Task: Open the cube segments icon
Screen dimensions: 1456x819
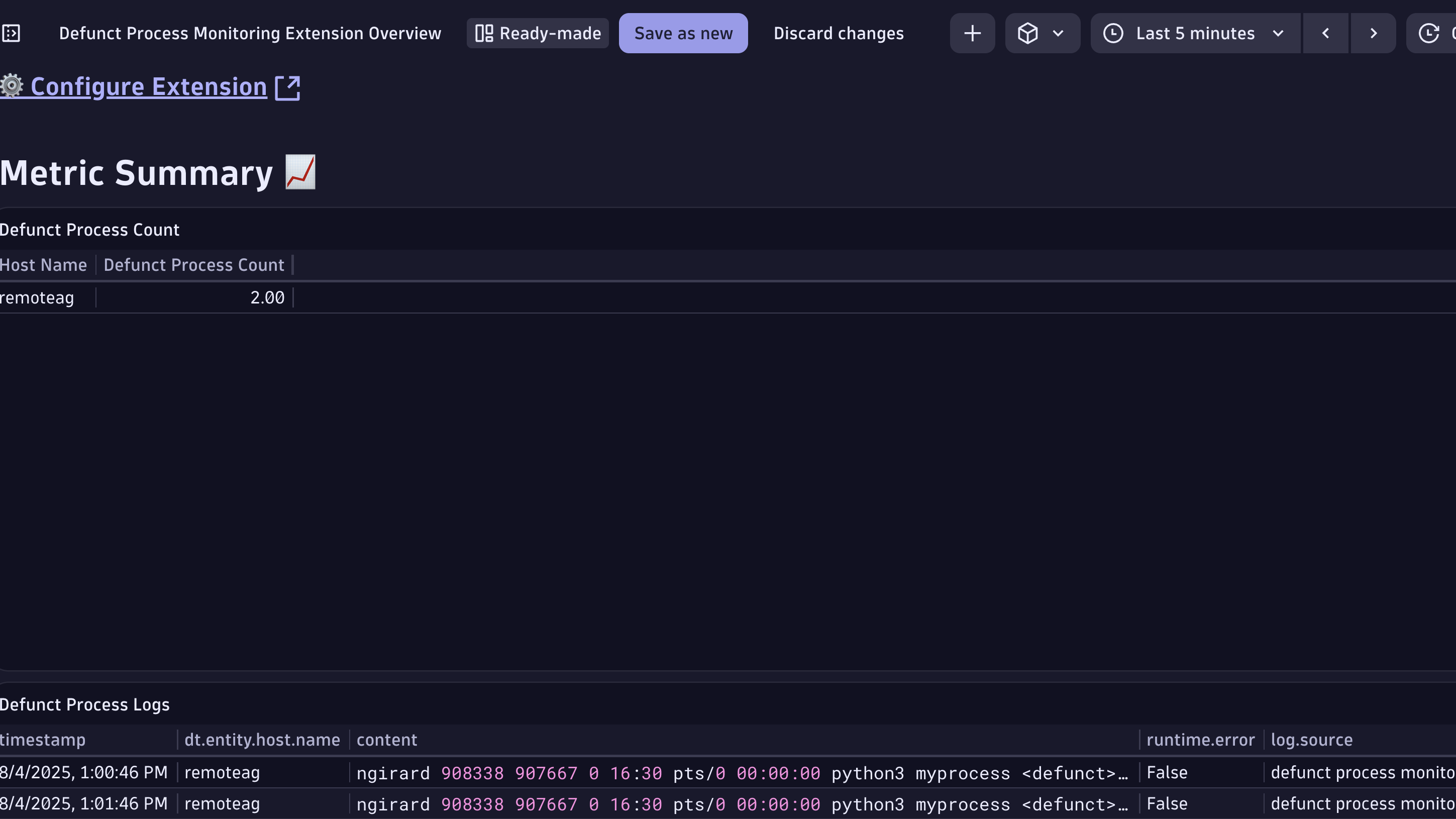Action: point(1027,33)
